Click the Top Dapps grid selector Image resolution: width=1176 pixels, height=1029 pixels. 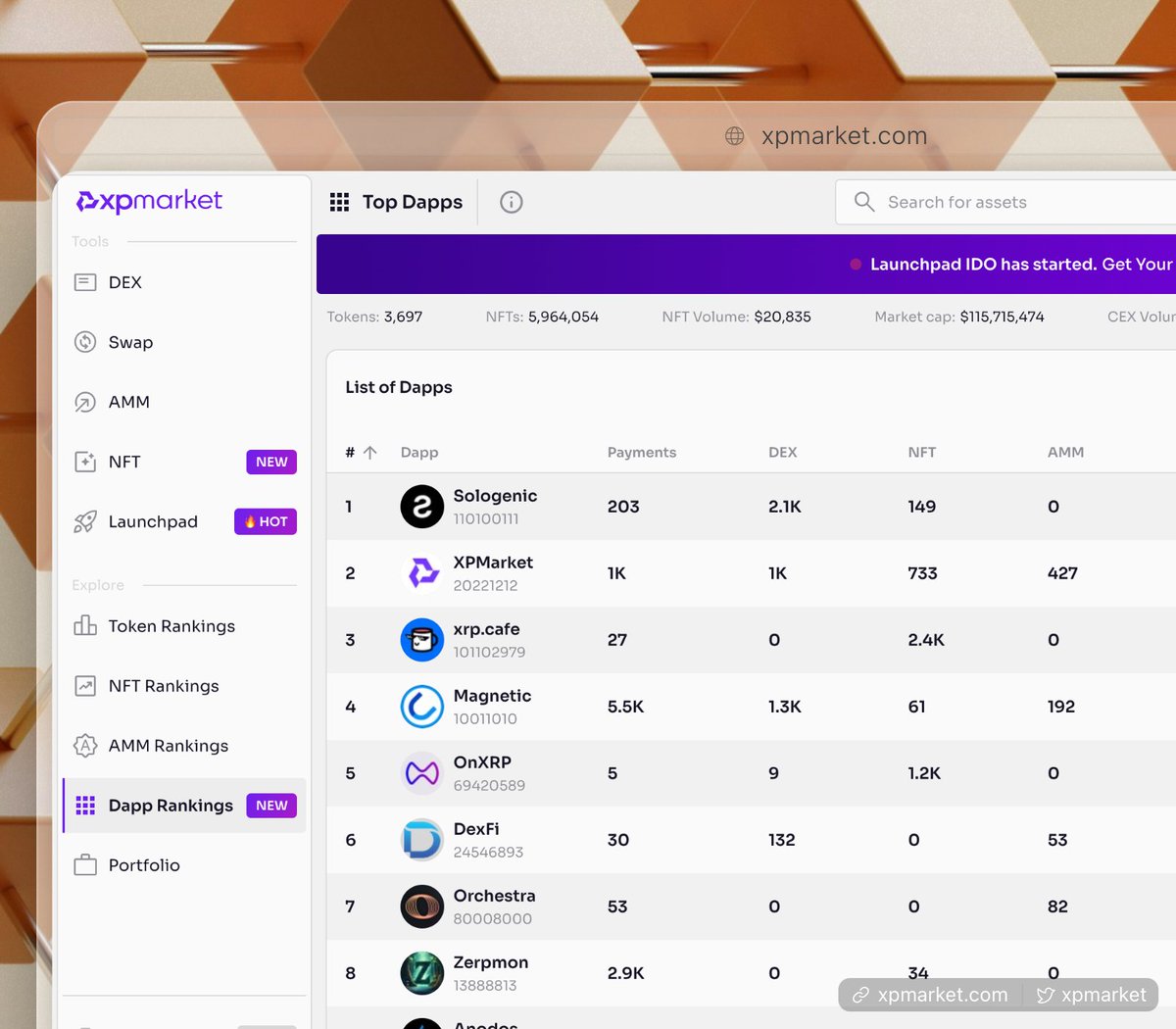(x=339, y=202)
